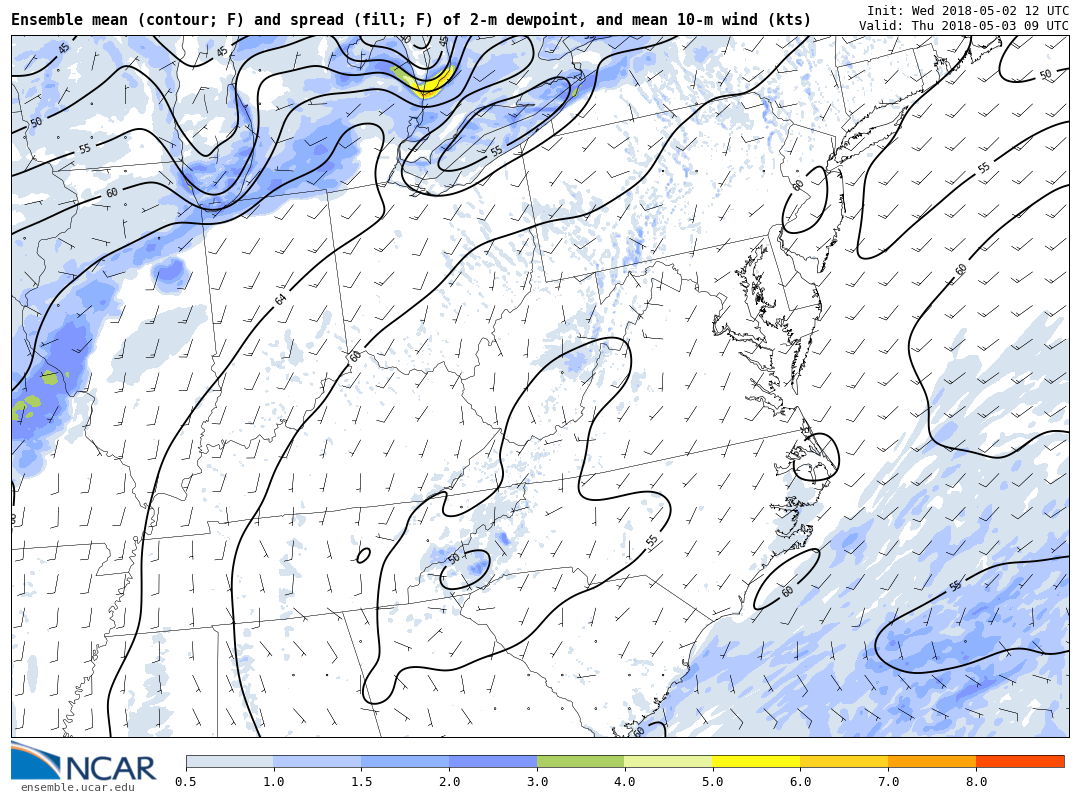Click the legend value 0.5
Viewport: 1080px width, 800px height.
coord(186,782)
